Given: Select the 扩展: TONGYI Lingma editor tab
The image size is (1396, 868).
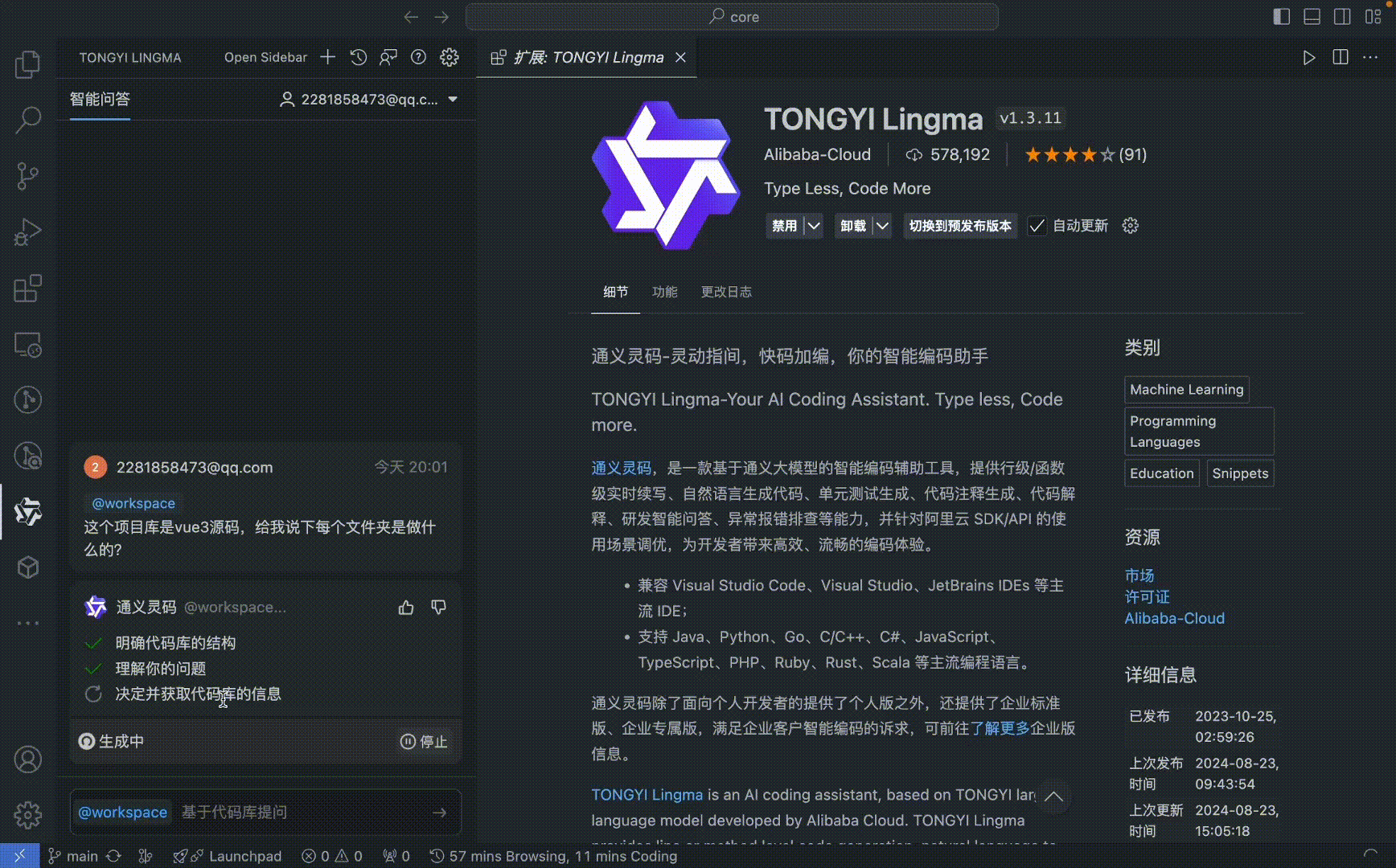Looking at the screenshot, I should [x=588, y=57].
